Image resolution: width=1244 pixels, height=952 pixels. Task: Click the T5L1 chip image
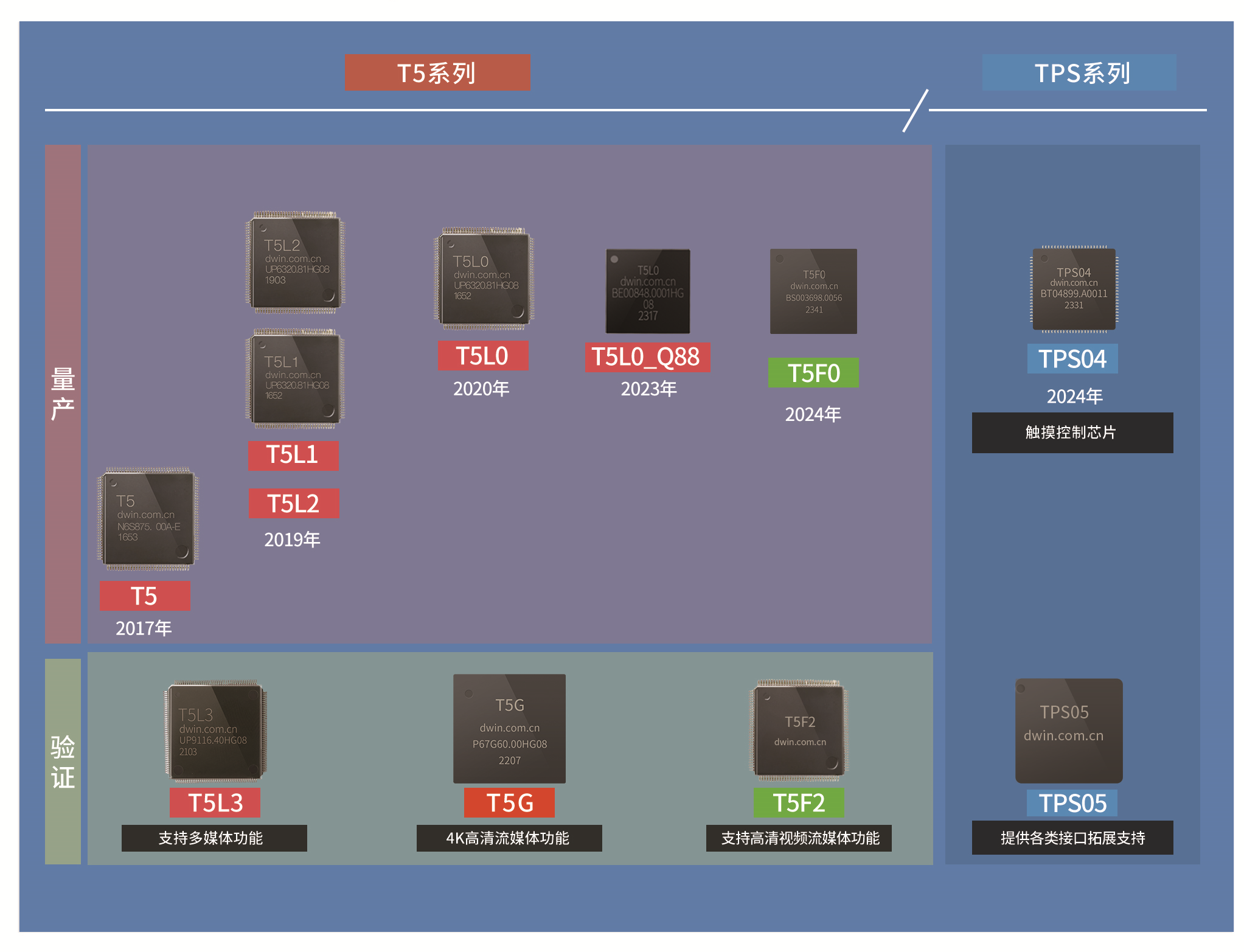coord(295,378)
